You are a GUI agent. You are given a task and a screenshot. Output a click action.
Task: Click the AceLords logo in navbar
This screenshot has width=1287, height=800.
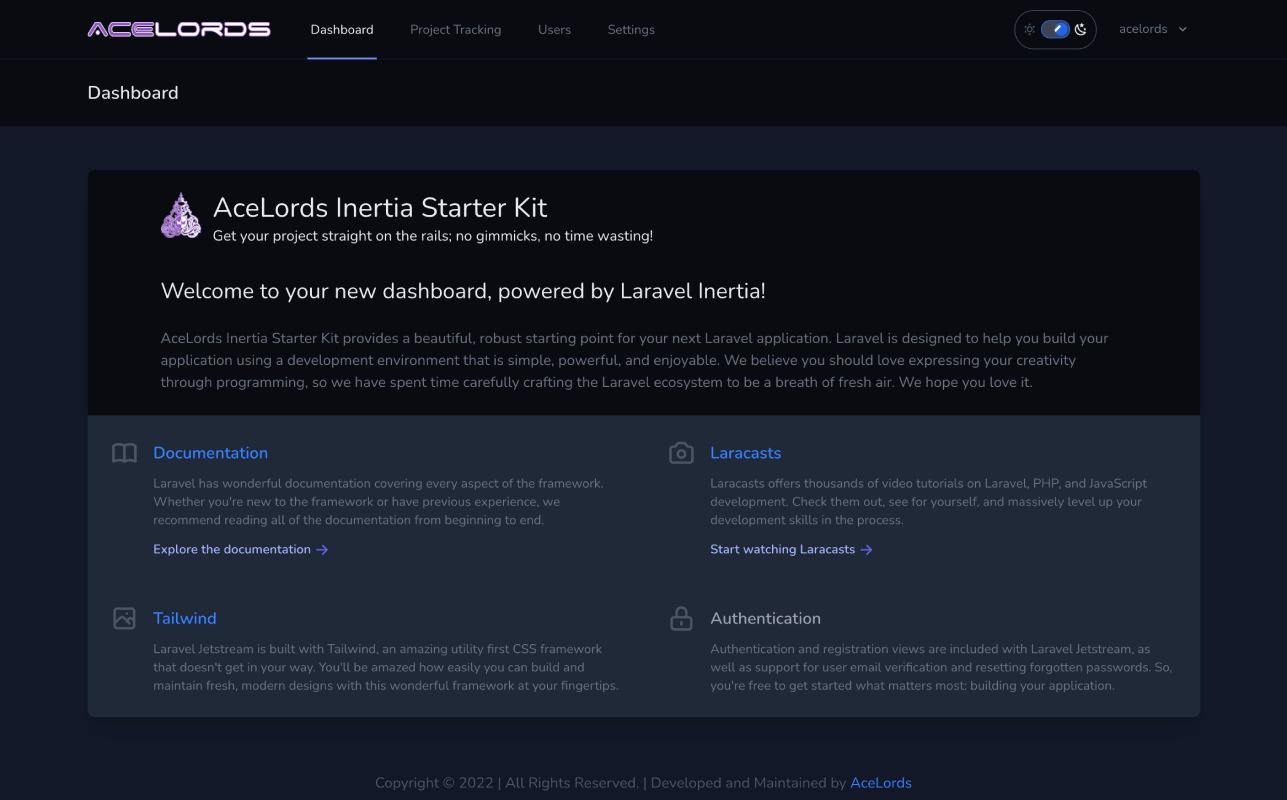pyautogui.click(x=179, y=29)
